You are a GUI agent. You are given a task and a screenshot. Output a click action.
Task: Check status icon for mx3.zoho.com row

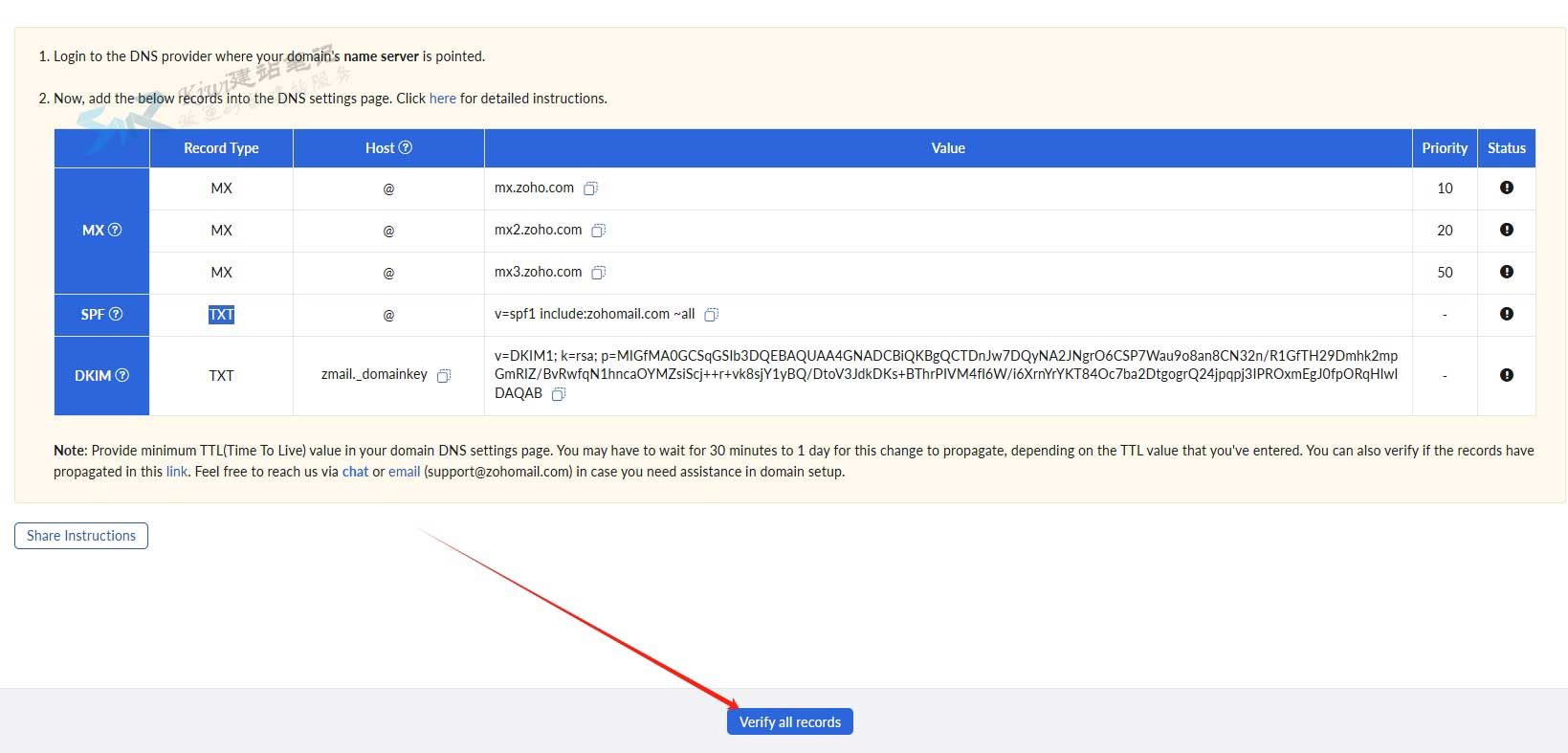tap(1507, 272)
